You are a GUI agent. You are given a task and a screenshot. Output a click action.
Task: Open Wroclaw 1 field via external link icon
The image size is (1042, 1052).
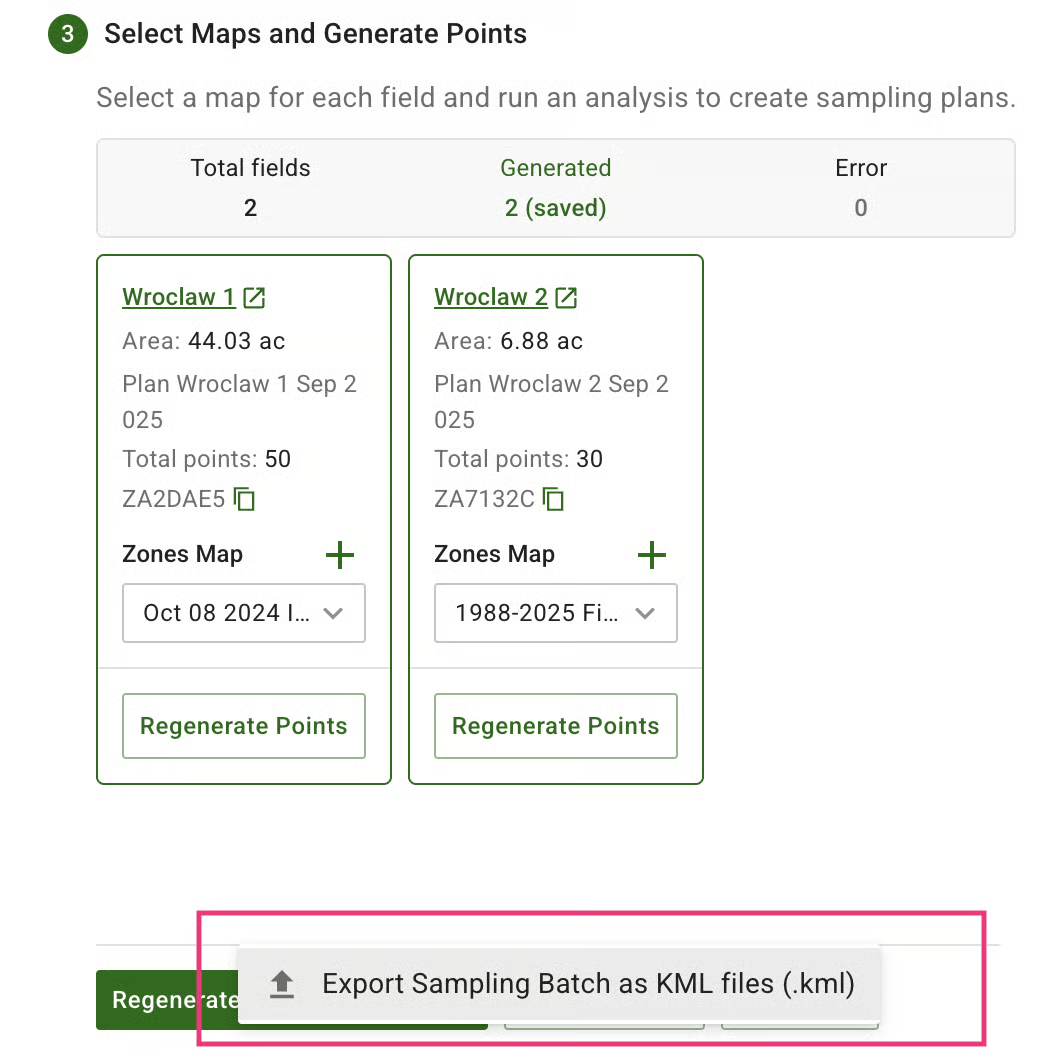[255, 296]
